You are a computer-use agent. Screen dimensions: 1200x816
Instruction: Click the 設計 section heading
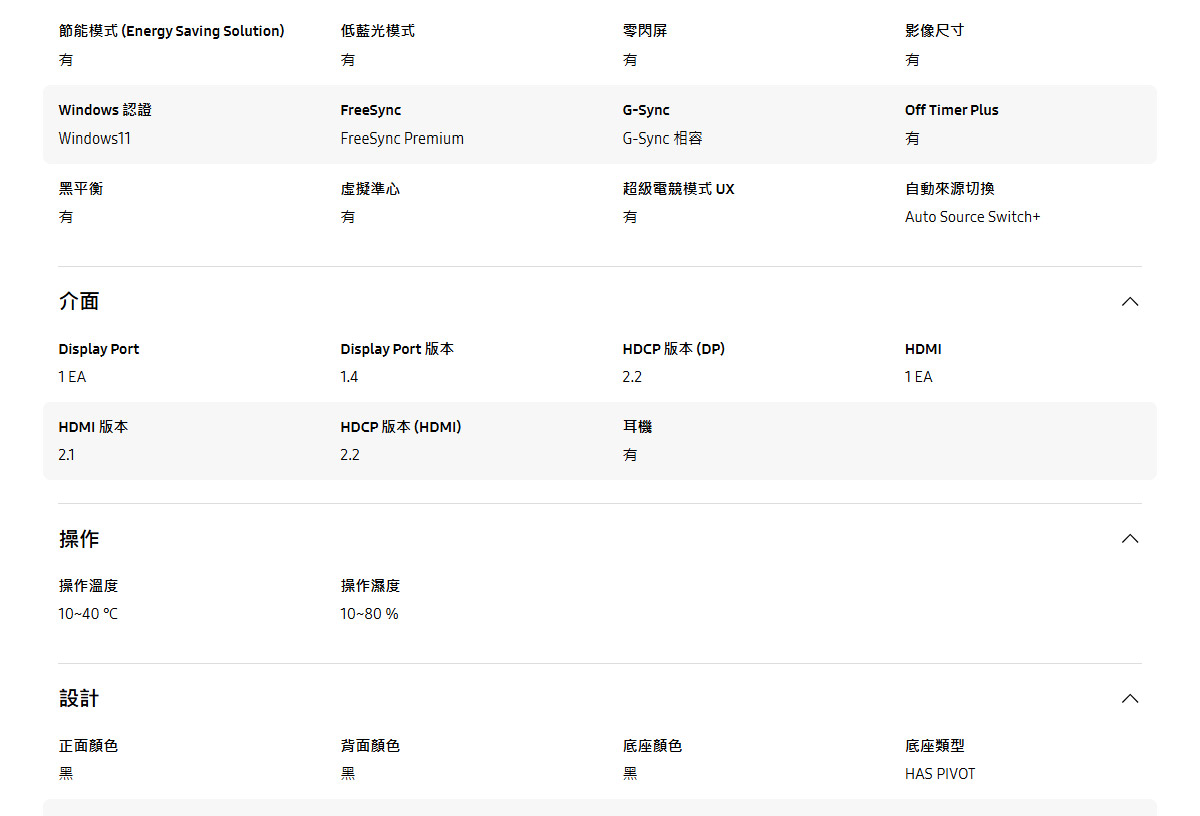coord(79,698)
